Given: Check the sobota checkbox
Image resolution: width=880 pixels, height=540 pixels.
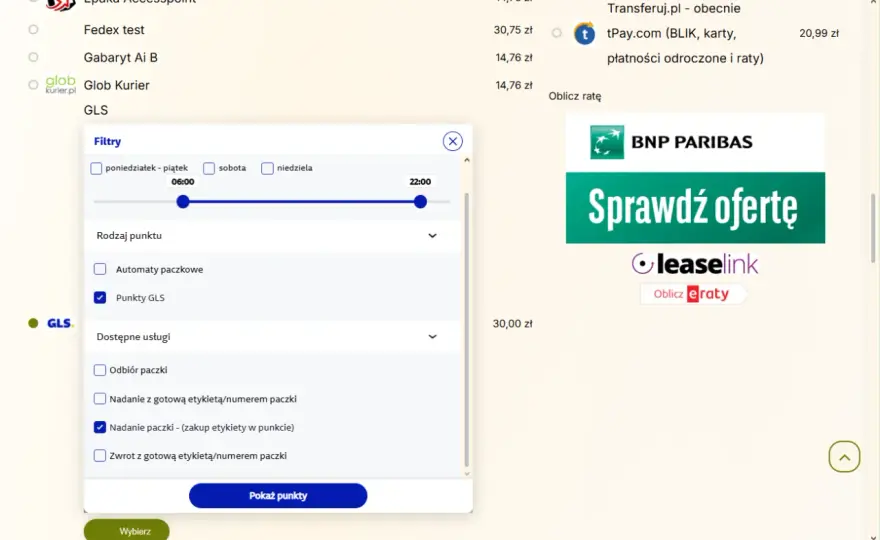Looking at the screenshot, I should (x=209, y=168).
